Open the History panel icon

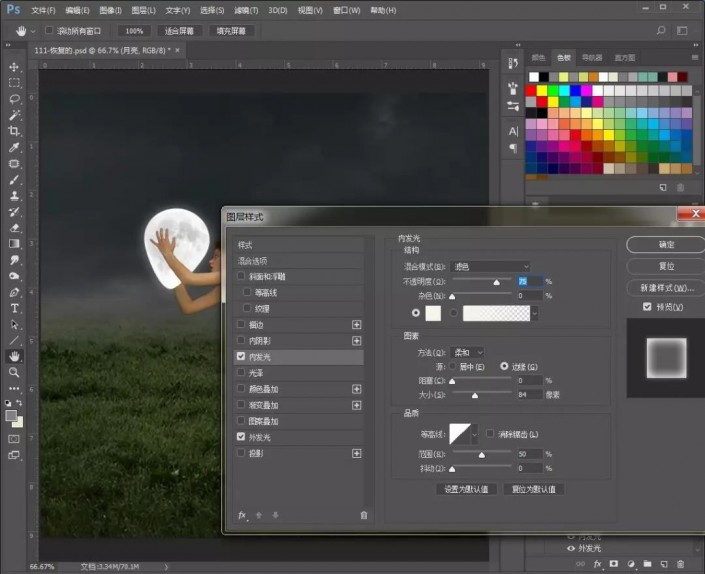click(513, 63)
